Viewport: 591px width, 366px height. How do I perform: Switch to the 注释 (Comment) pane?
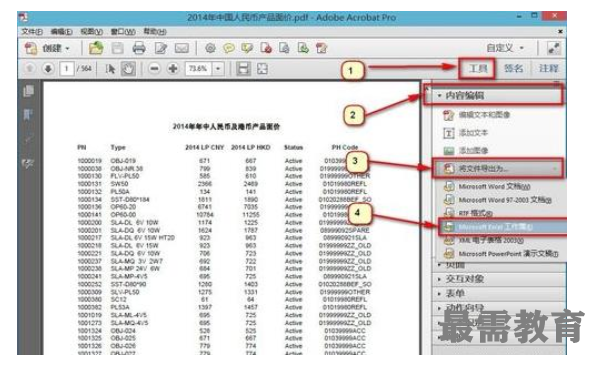(548, 68)
